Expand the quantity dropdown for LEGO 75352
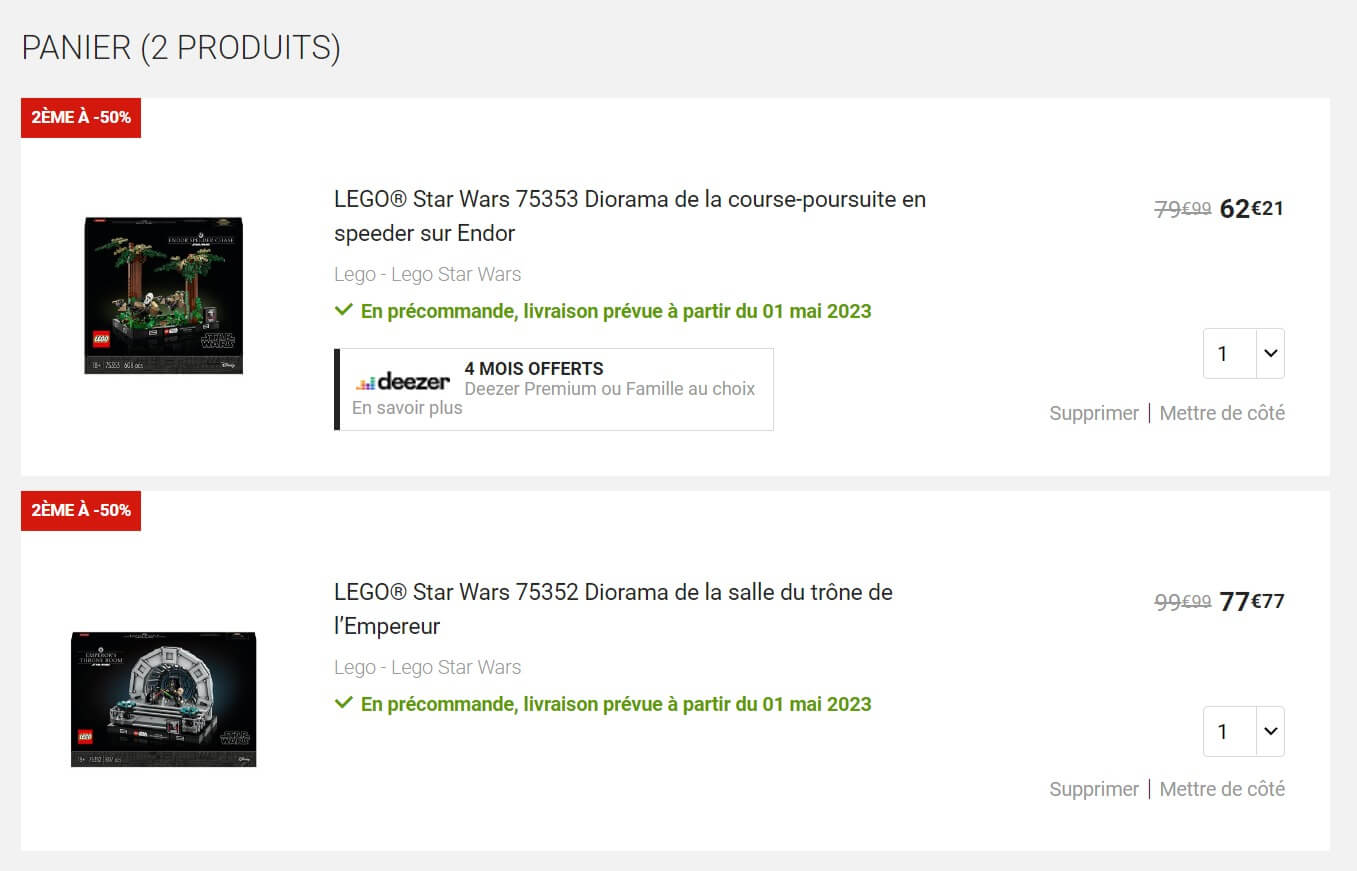Screen dimensions: 1357x871 pos(1243,731)
